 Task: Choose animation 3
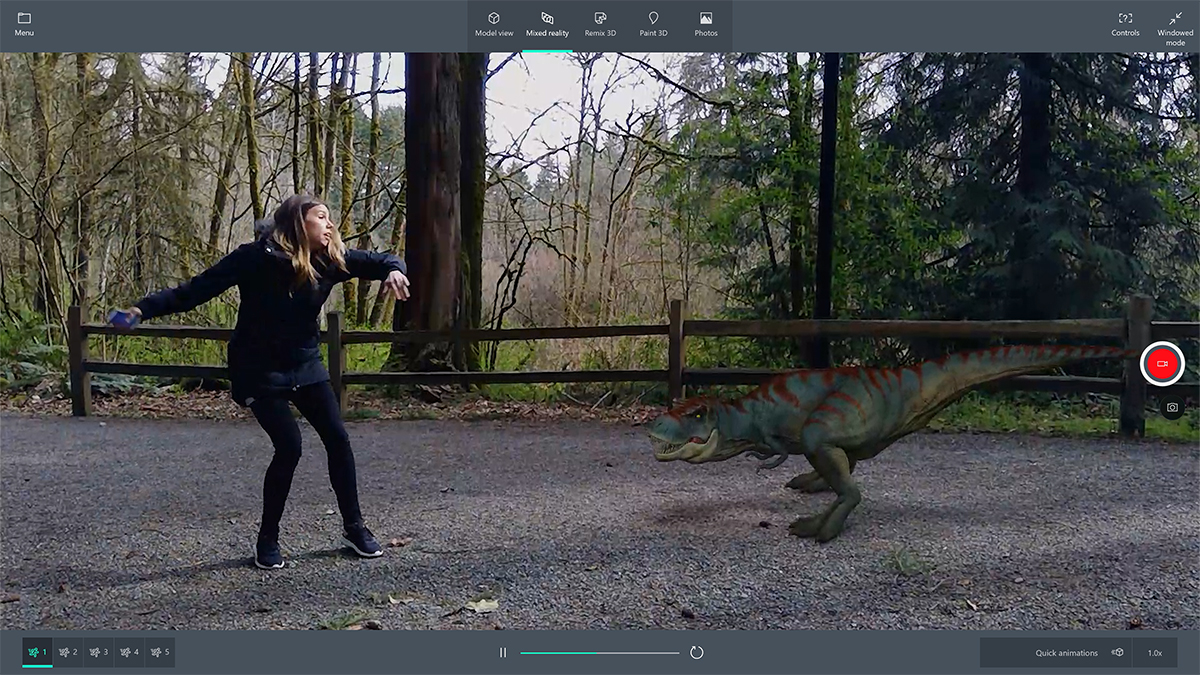pos(99,652)
